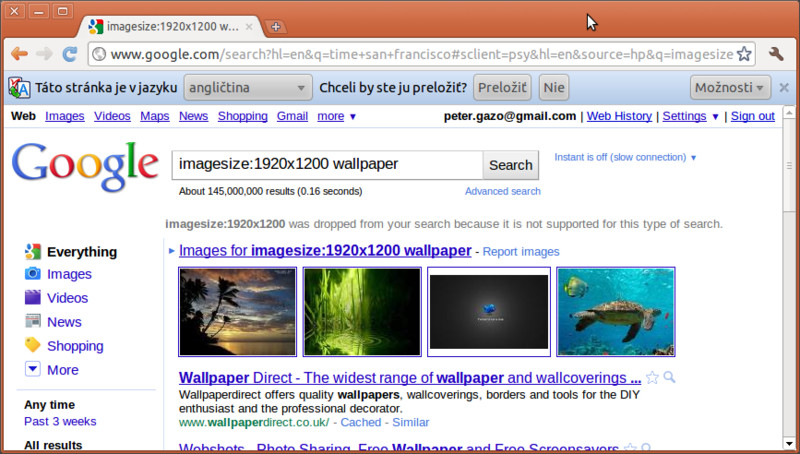Viewport: 800px width, 454px height.
Task: Select the Web item in top navigation
Action: (x=23, y=116)
